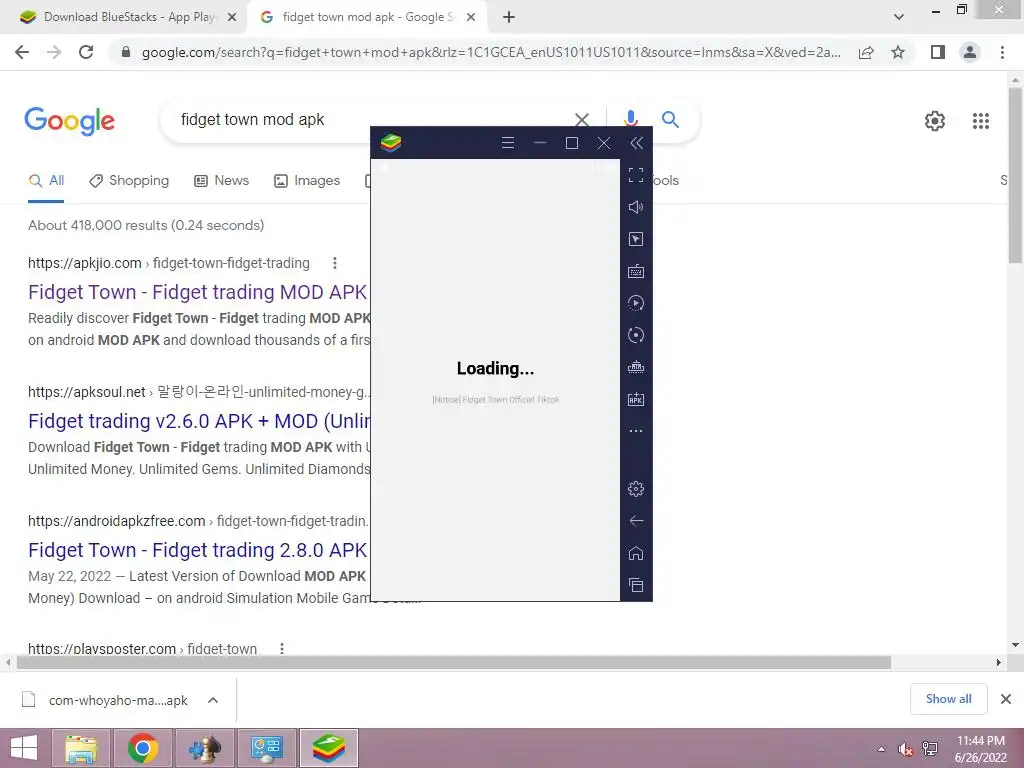Open the BlueStacks more options ellipsis

tap(635, 431)
